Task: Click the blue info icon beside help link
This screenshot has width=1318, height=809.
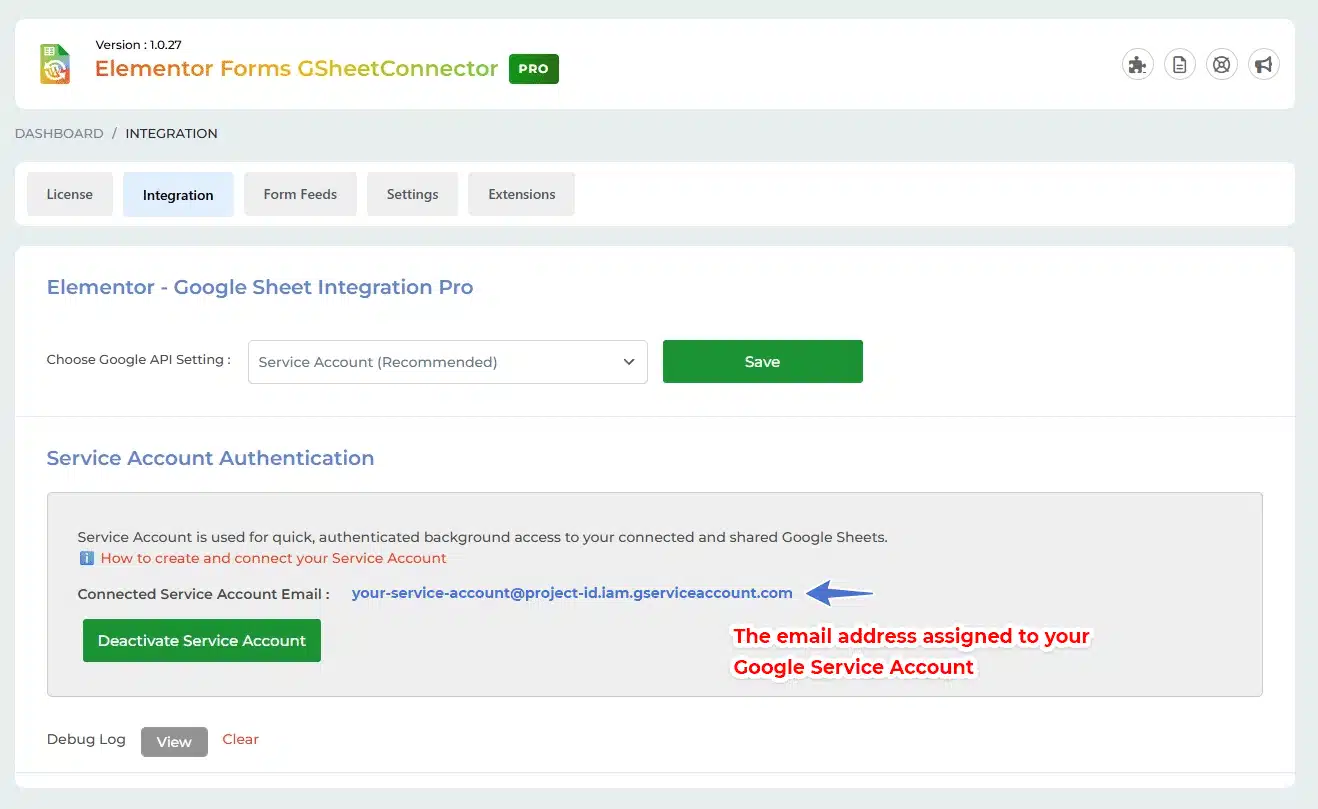Action: tap(87, 558)
